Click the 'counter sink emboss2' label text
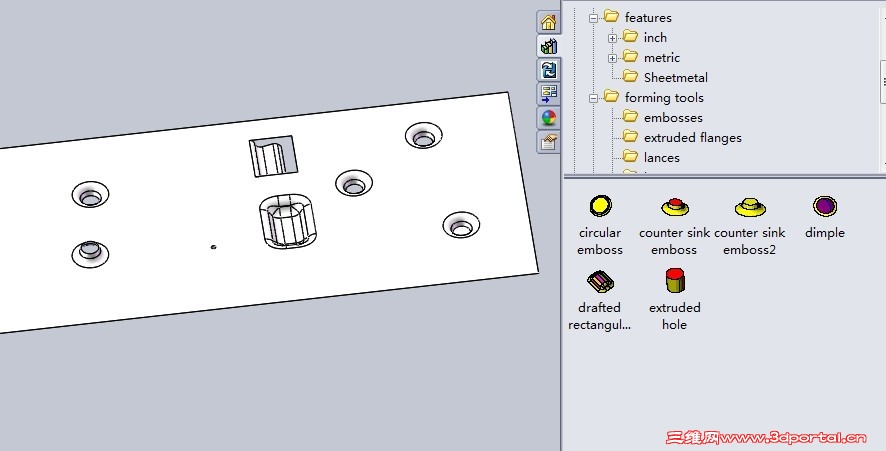 tap(749, 241)
